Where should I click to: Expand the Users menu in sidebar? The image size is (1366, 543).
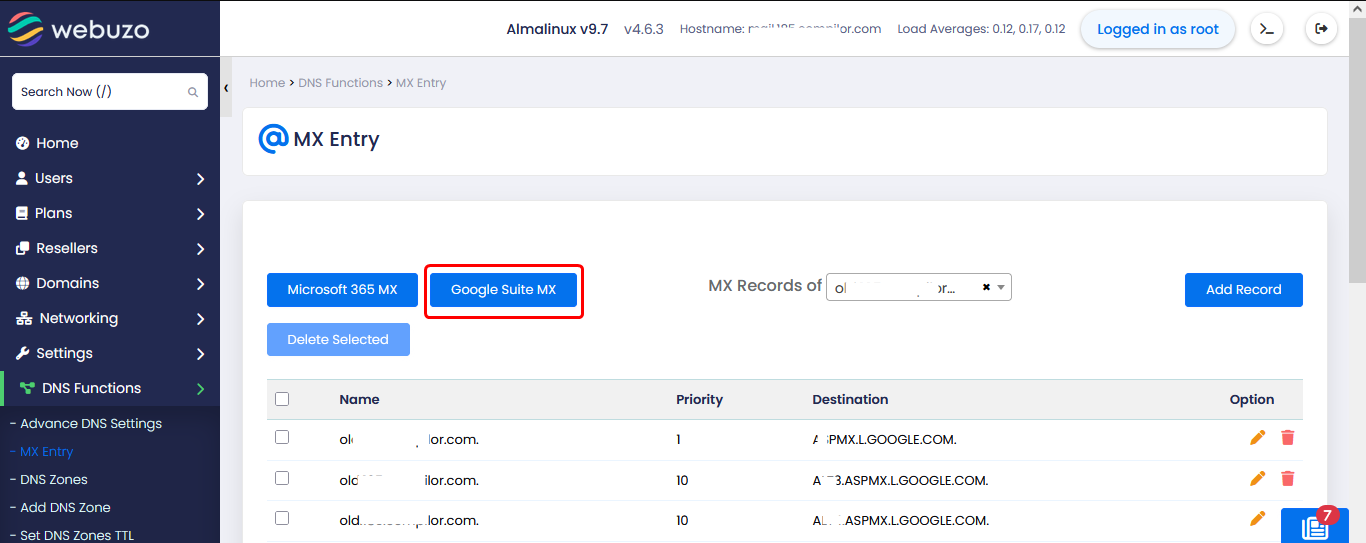[x=110, y=178]
